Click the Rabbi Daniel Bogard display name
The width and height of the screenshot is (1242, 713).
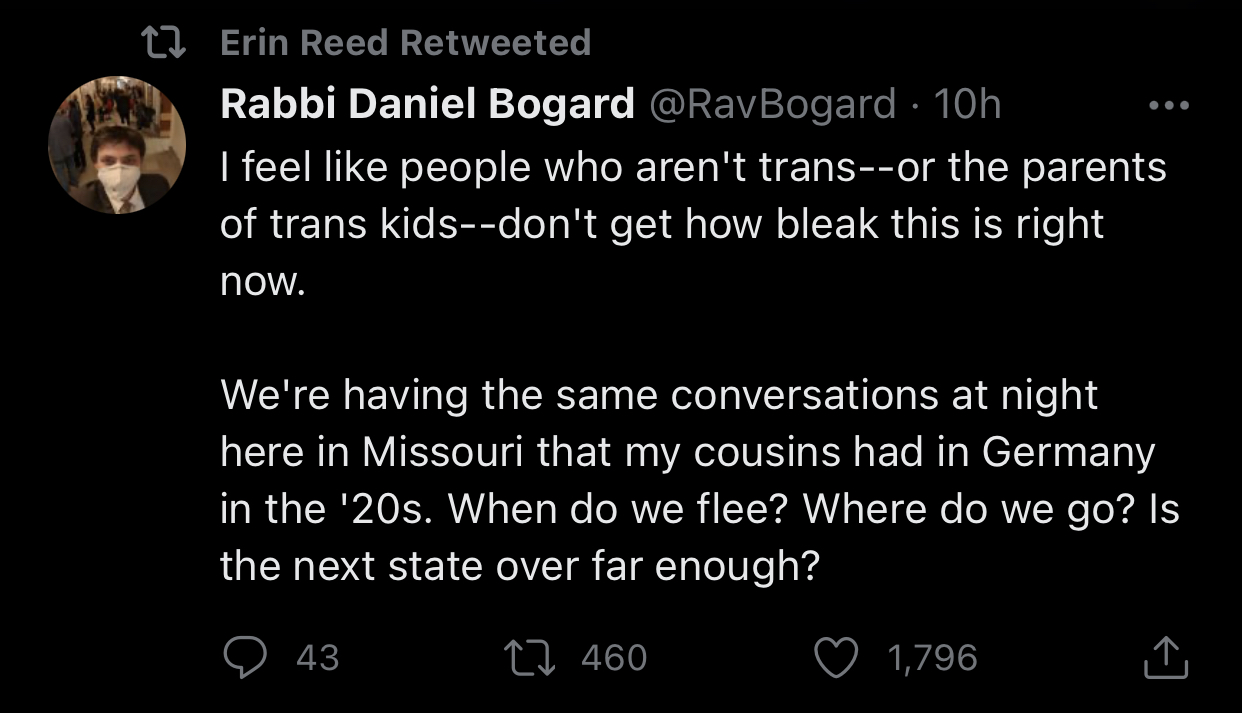pos(427,104)
